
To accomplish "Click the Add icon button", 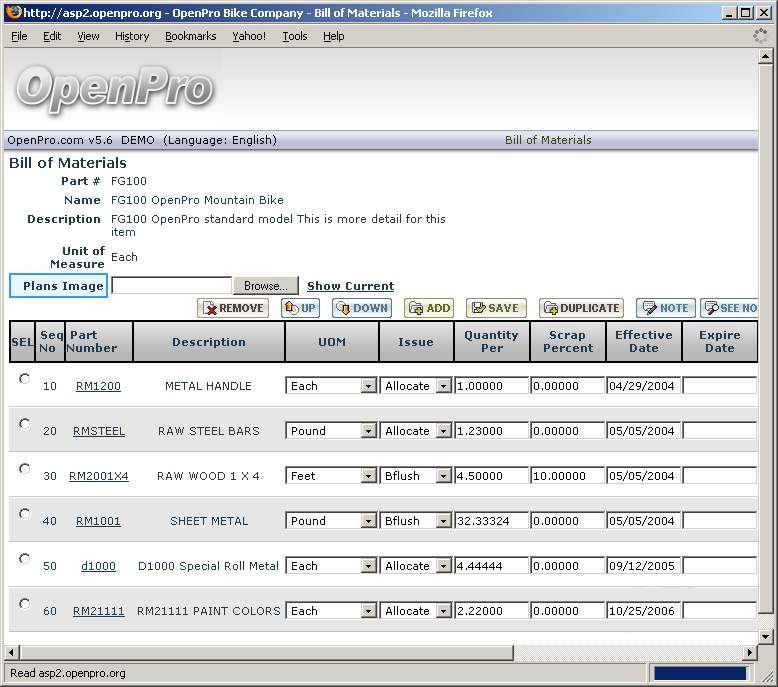I will 428,308.
